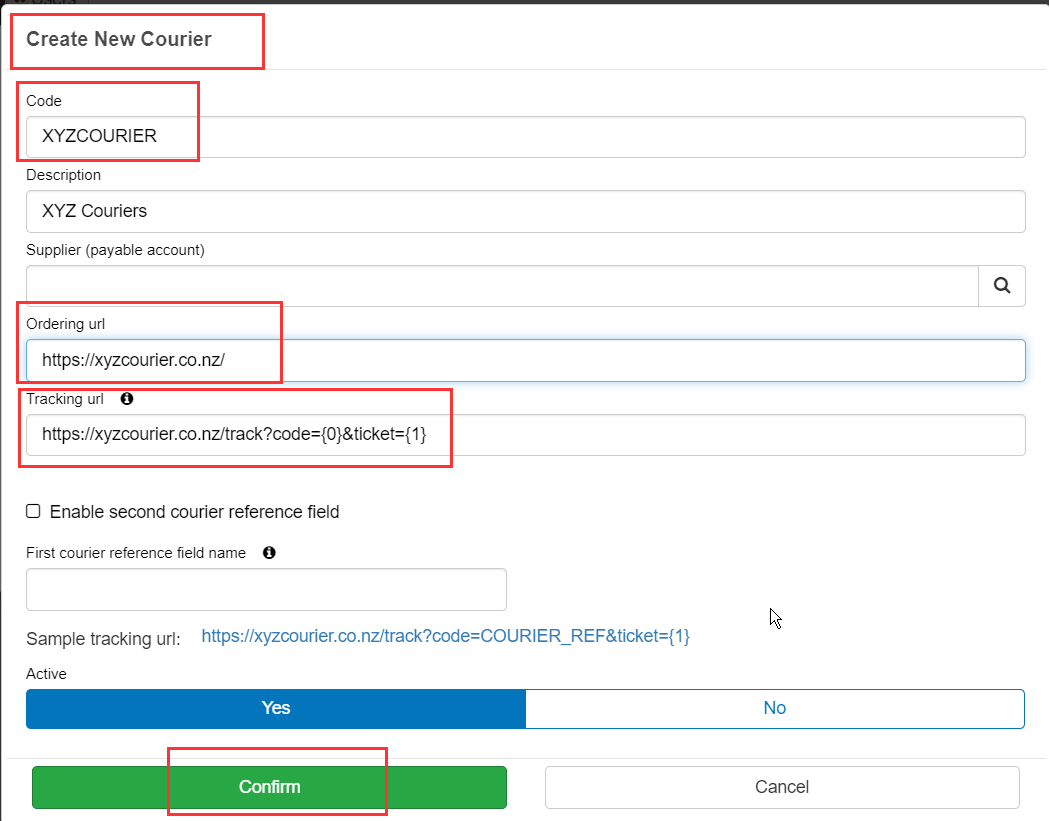Set Active to No
Viewport: 1049px width, 821px height.
775,708
